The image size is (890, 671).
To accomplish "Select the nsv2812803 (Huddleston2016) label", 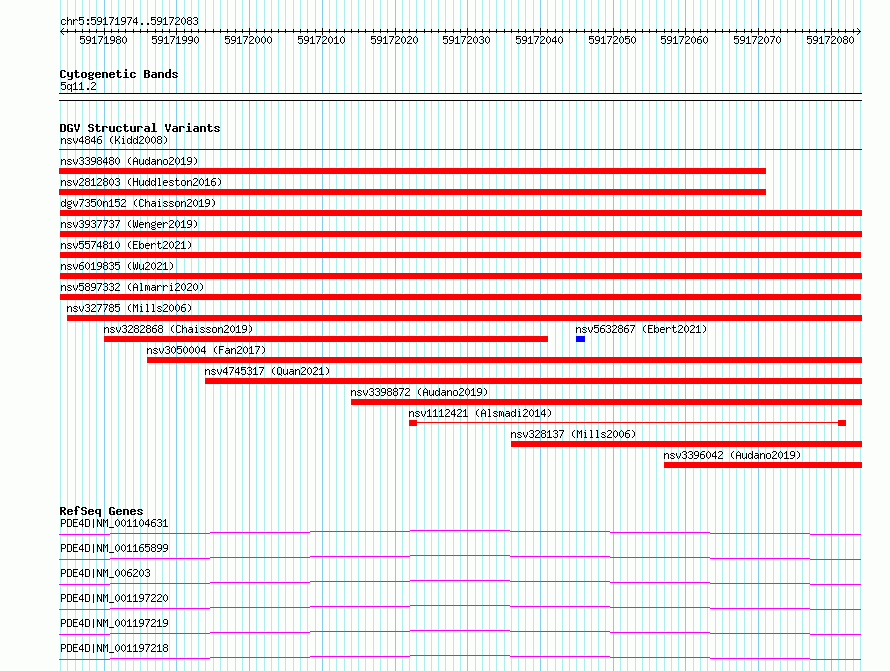I will 141,182.
